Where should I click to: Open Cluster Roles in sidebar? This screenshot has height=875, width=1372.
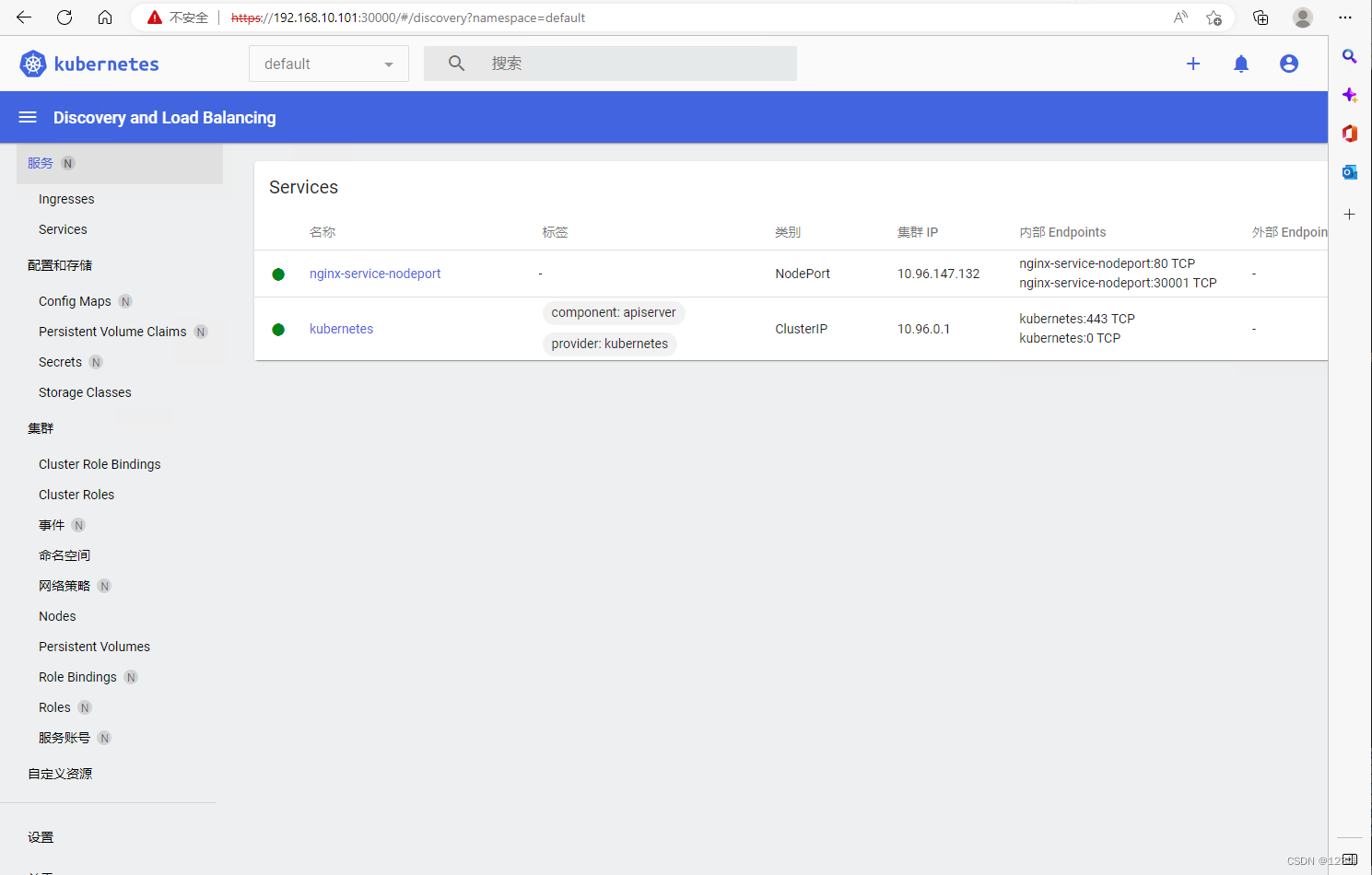click(x=76, y=495)
